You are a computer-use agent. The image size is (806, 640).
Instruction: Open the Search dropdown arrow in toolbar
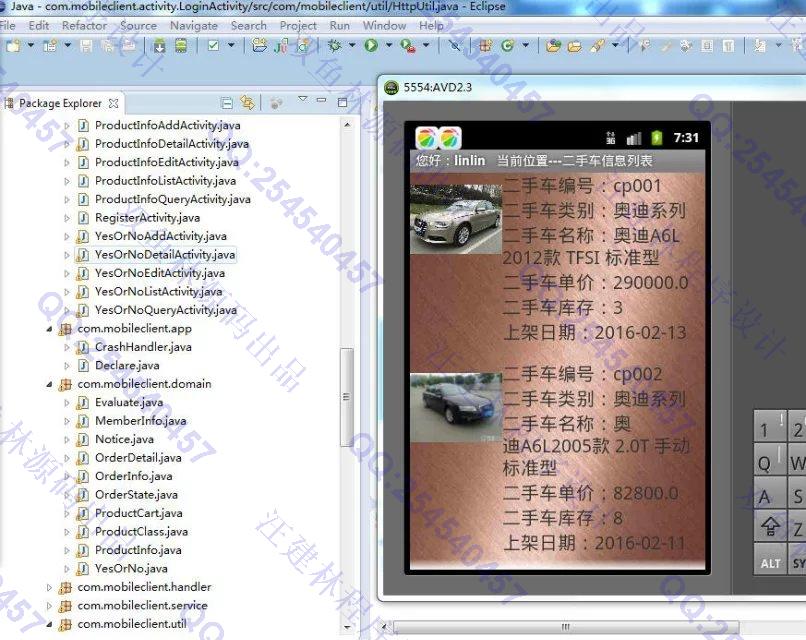click(615, 46)
